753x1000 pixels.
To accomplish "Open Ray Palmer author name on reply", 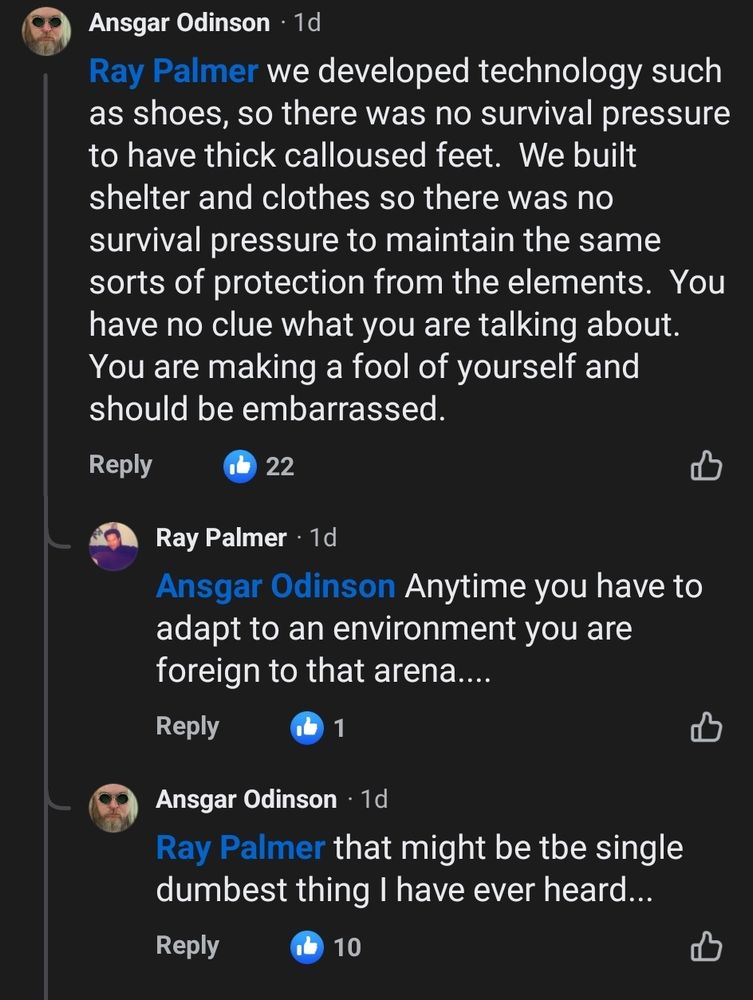I will click(221, 538).
